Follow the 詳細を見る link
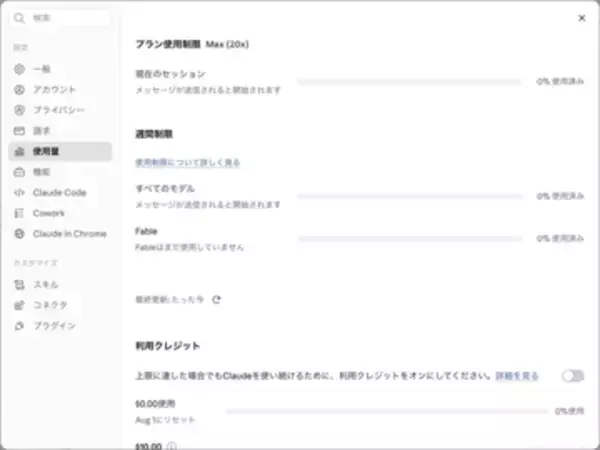This screenshot has height=450, width=600. click(517, 376)
